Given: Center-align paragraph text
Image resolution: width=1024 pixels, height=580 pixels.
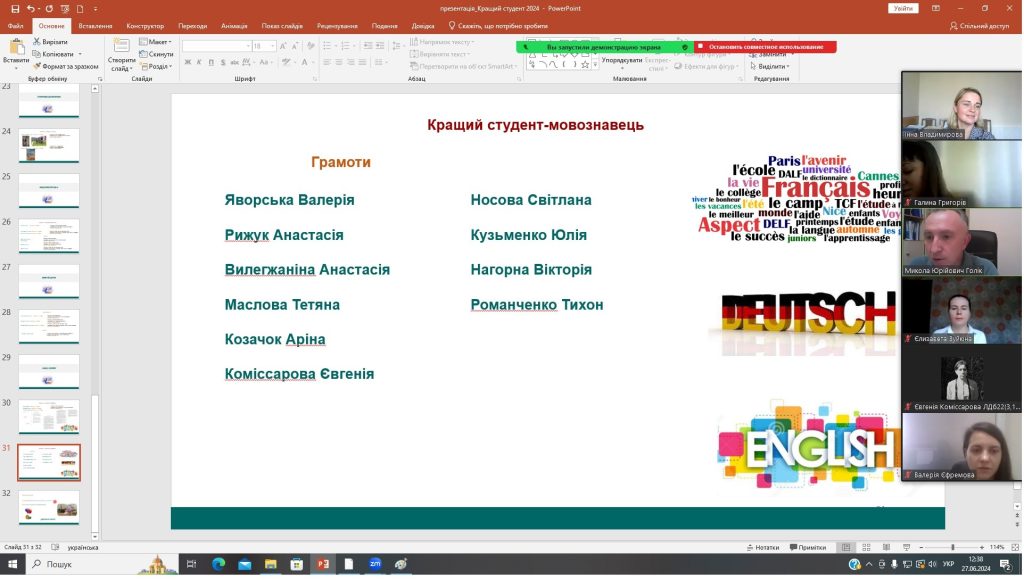Looking at the screenshot, I should click(x=340, y=63).
